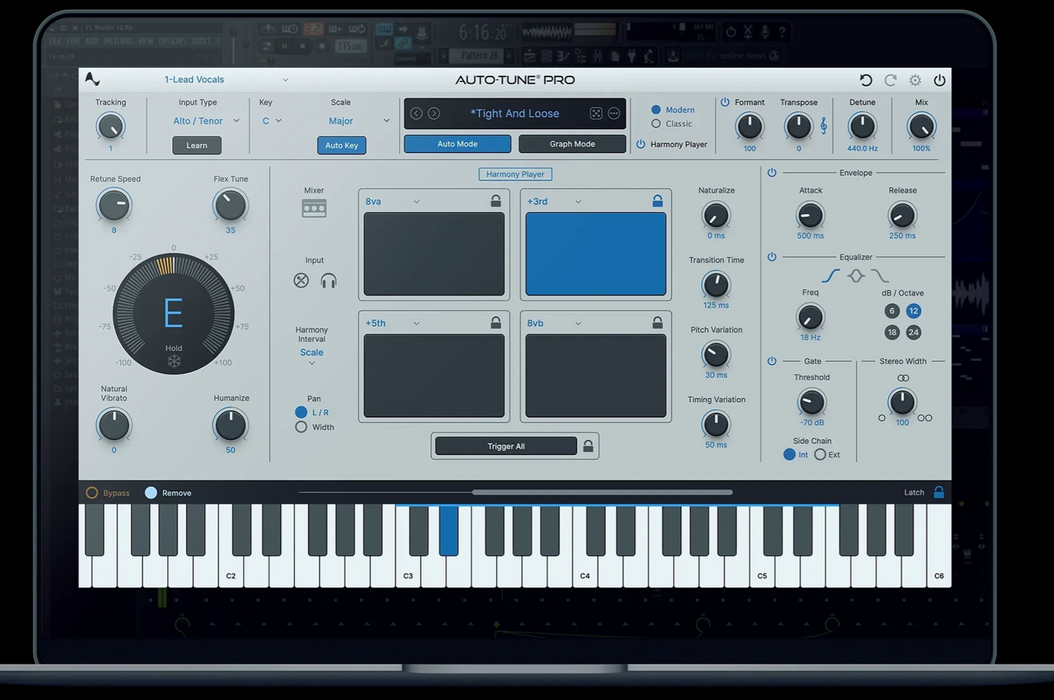Toggle the Trigger All lock

click(x=588, y=445)
